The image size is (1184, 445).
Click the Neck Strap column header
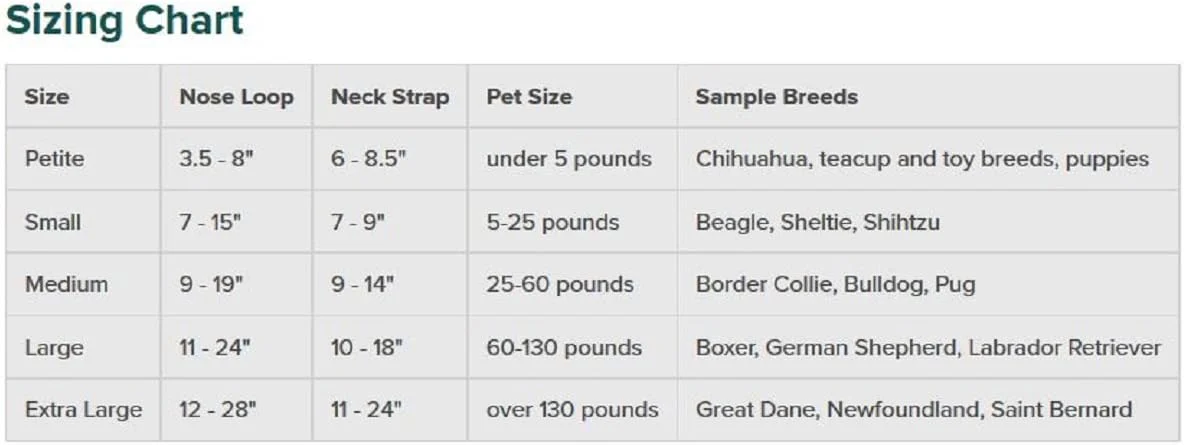390,97
